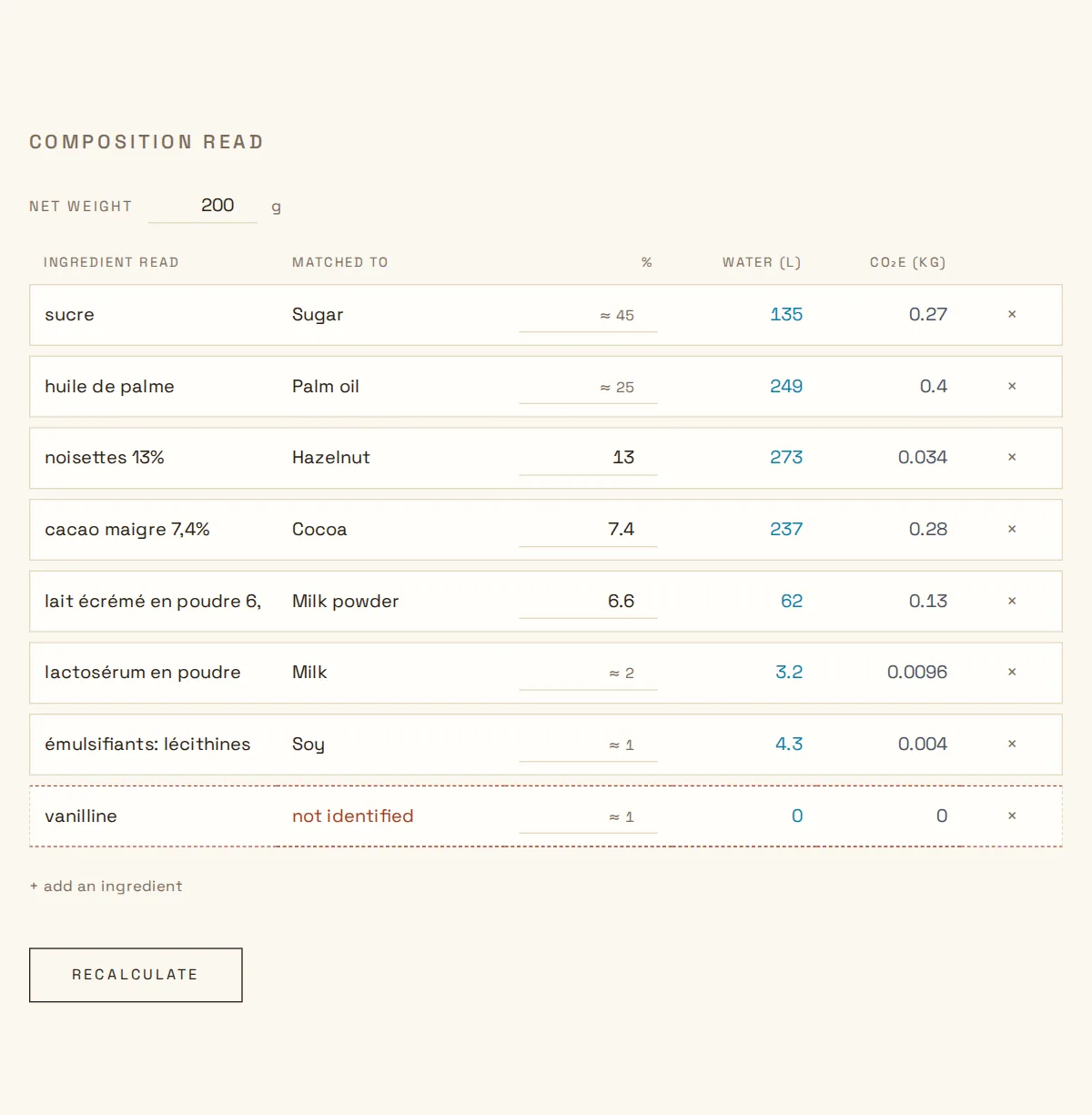Image resolution: width=1092 pixels, height=1115 pixels.
Task: Click the CO2e value 0.28 for cocoa
Action: (928, 530)
